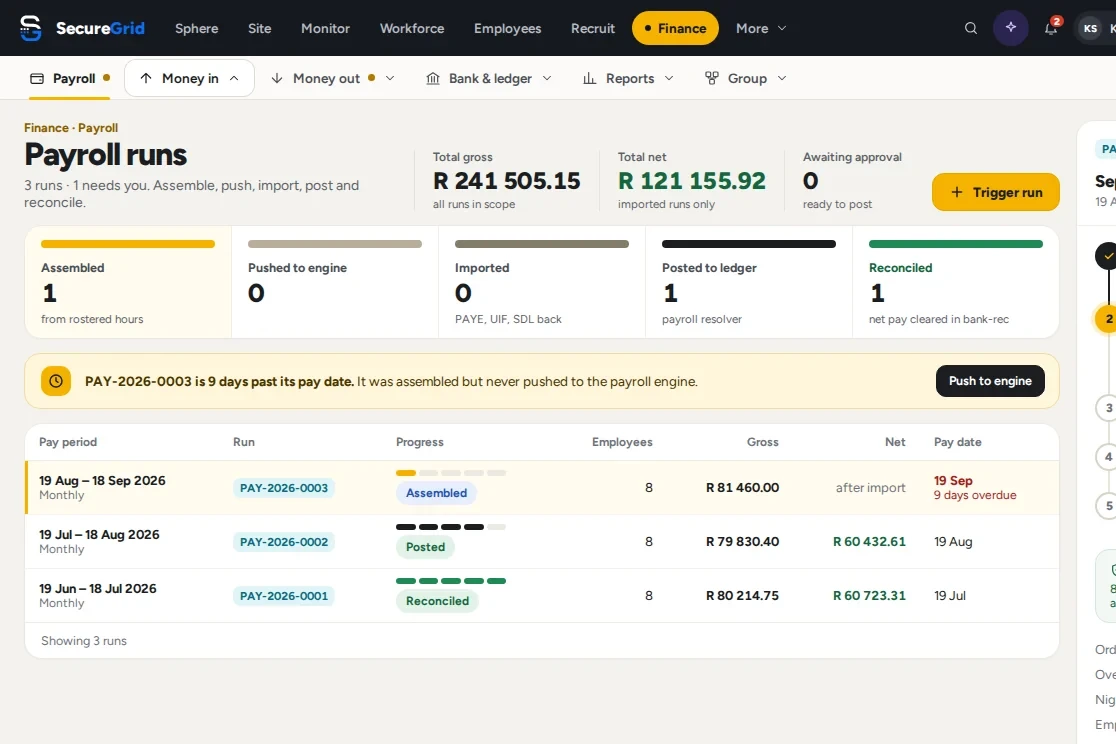Expand the Money in chevron

pyautogui.click(x=234, y=78)
